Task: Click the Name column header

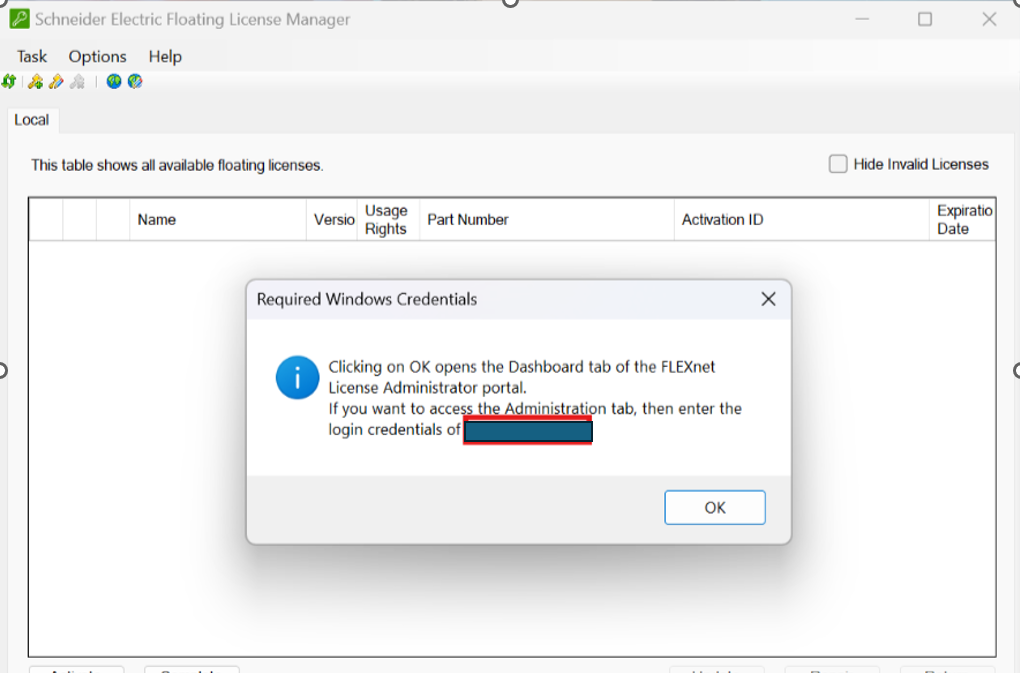Action: [218, 220]
